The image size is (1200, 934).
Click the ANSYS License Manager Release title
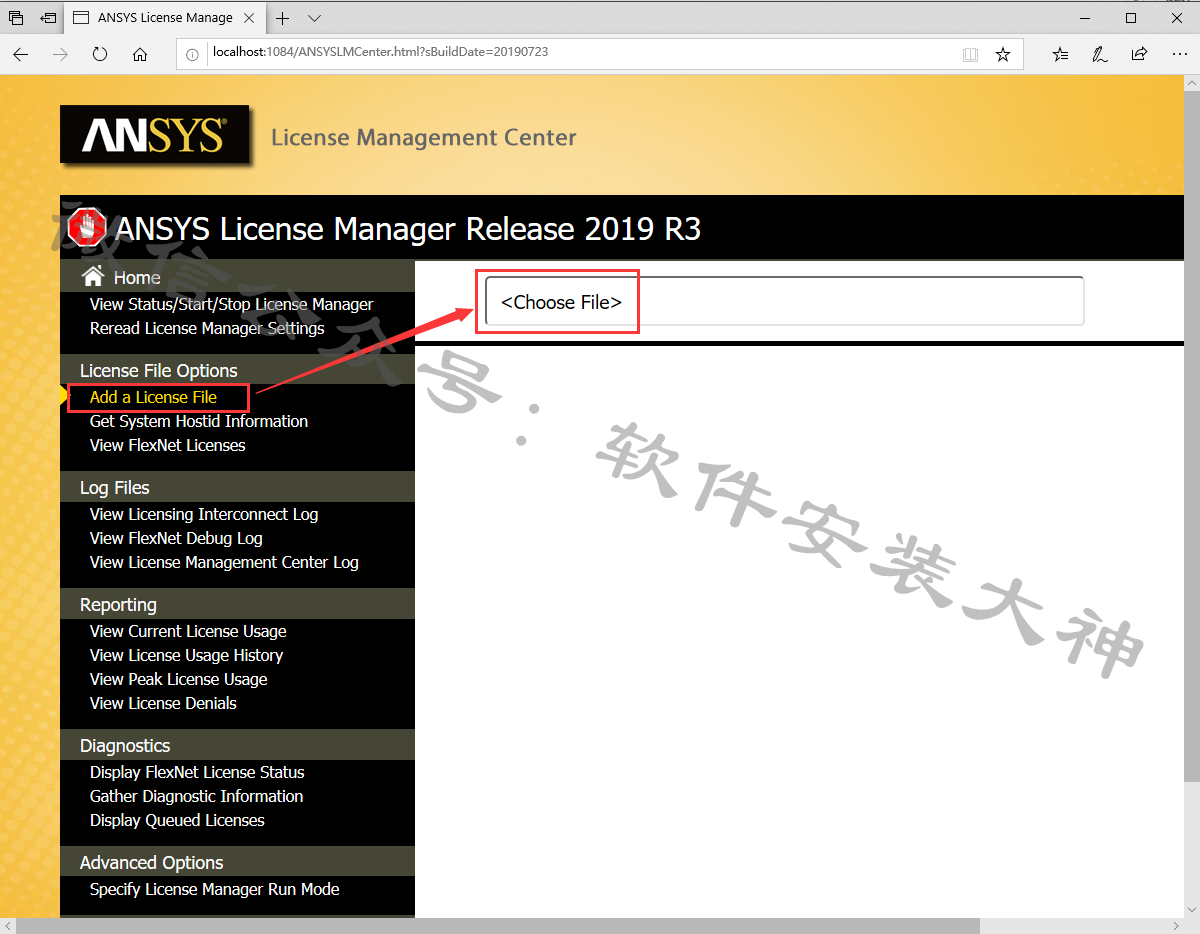point(408,229)
